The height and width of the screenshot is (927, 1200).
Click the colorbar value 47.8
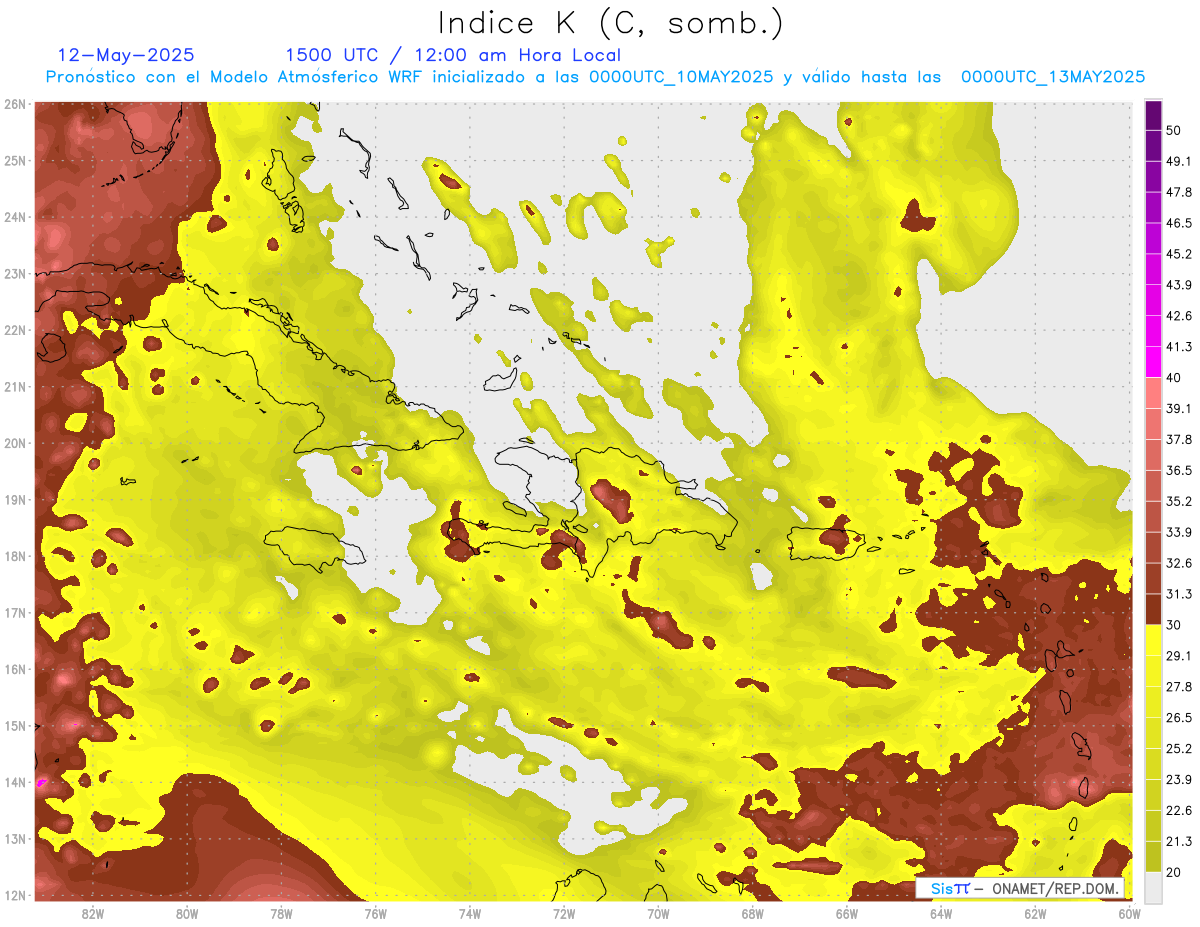click(1179, 192)
